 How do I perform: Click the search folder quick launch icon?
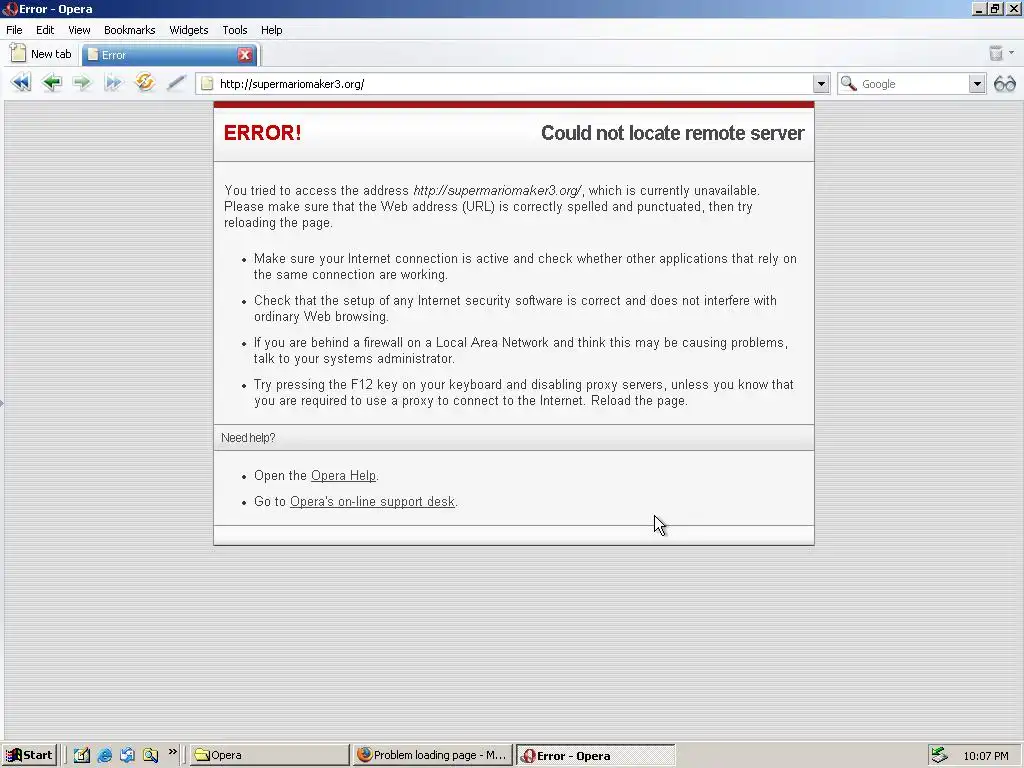pos(150,755)
